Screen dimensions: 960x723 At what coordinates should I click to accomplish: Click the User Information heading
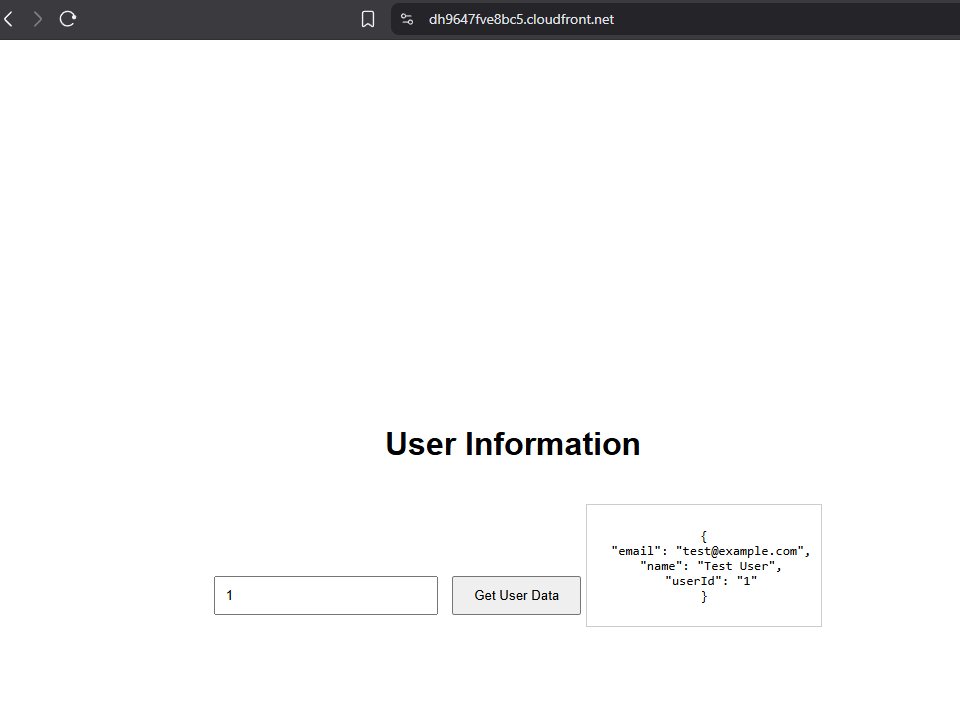[x=512, y=444]
